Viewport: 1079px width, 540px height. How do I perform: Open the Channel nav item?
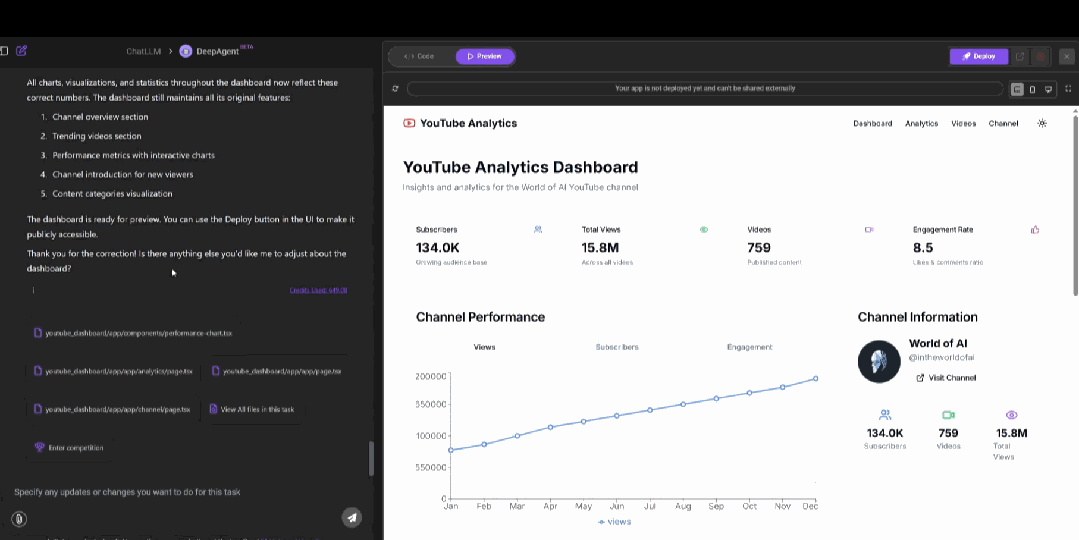coord(1003,124)
